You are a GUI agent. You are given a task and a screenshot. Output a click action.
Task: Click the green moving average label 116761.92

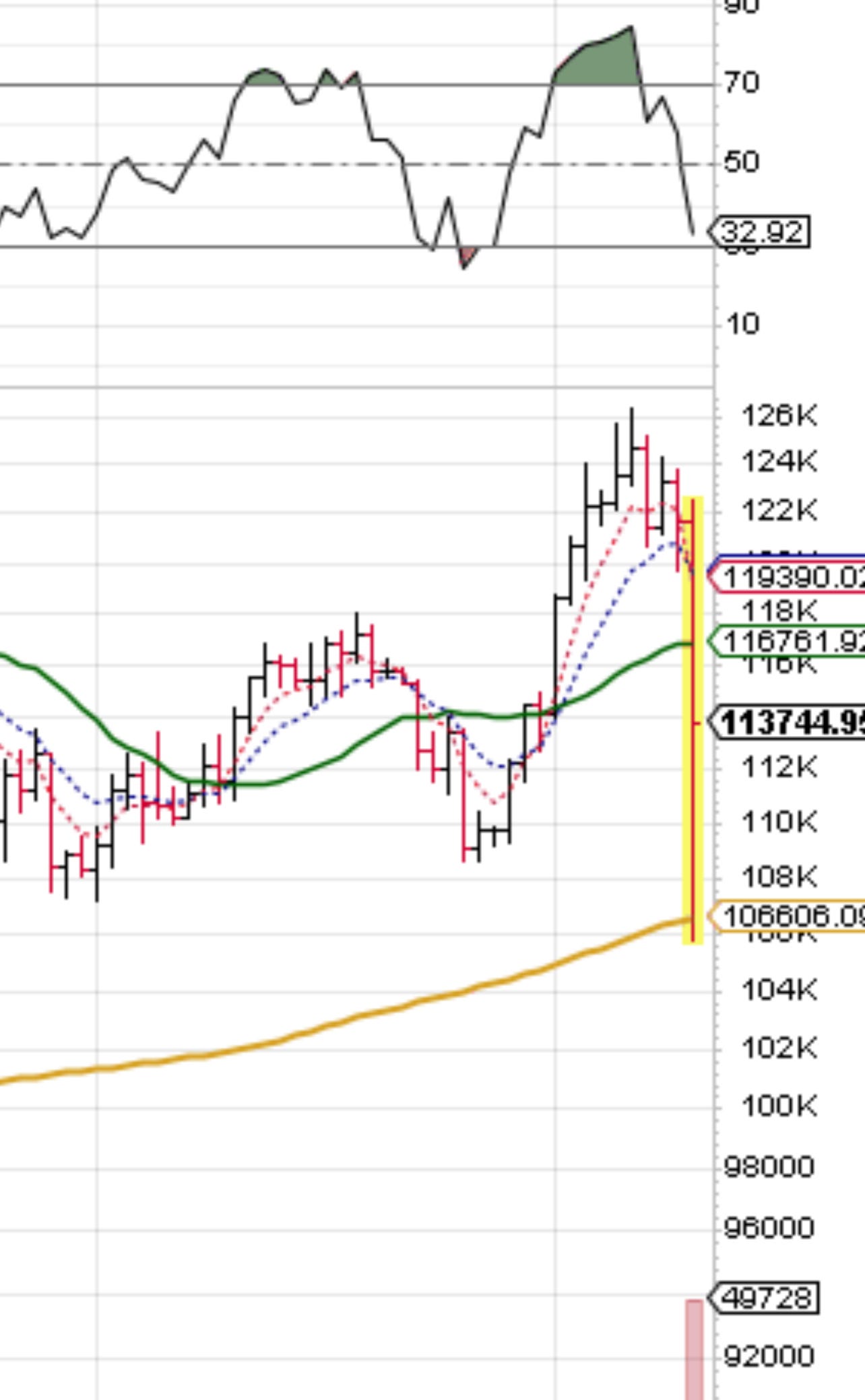(x=787, y=640)
